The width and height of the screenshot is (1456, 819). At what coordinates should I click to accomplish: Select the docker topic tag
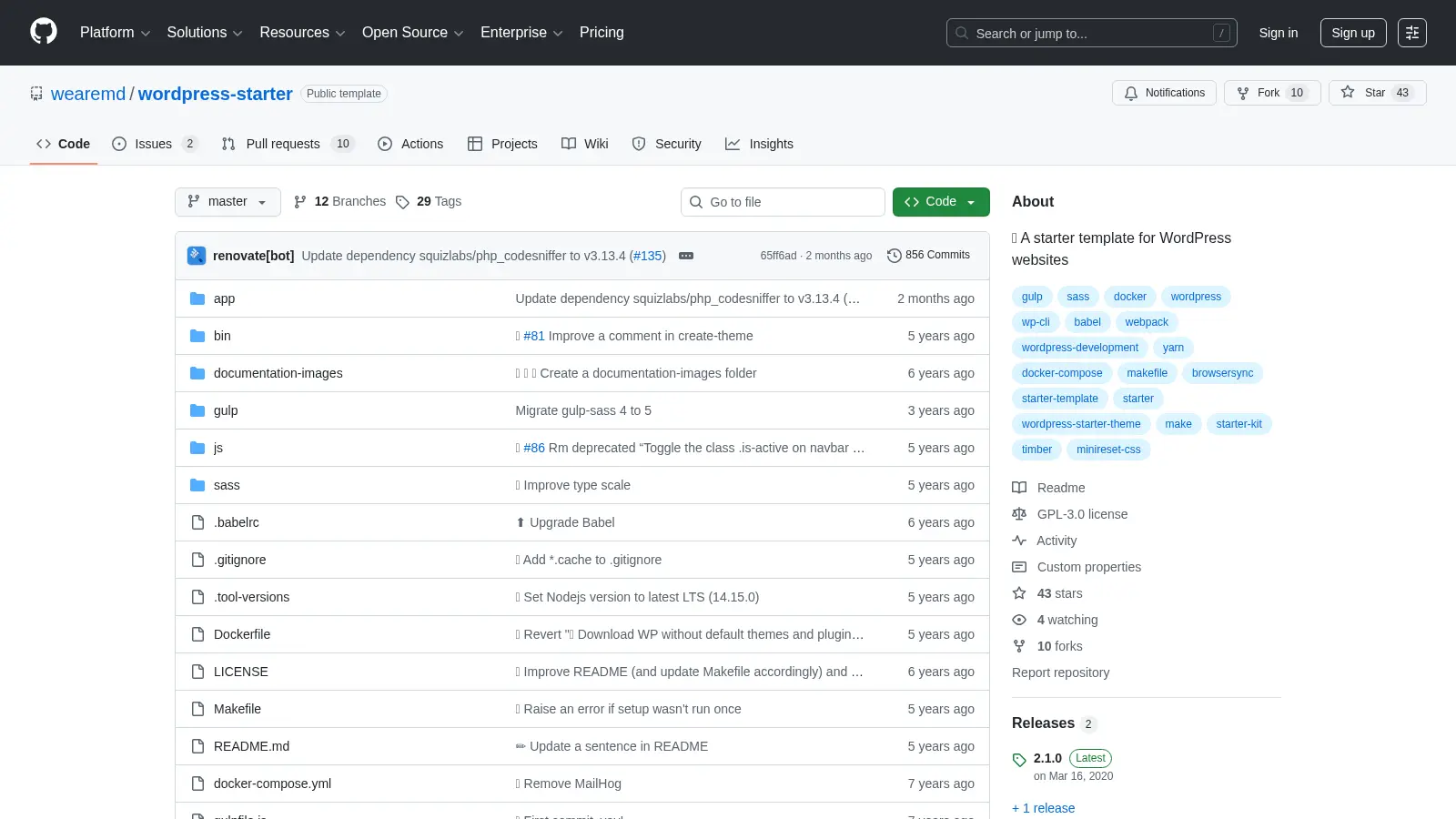click(1130, 297)
